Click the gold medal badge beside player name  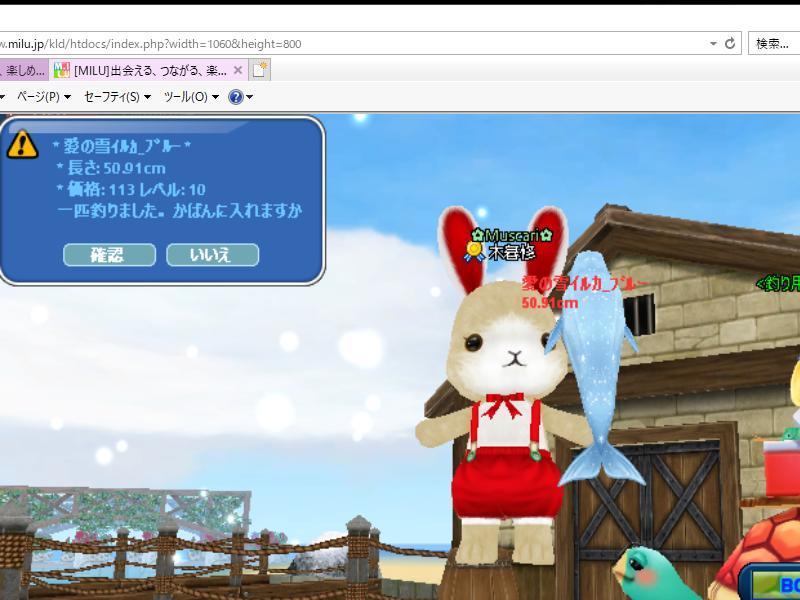click(x=476, y=251)
